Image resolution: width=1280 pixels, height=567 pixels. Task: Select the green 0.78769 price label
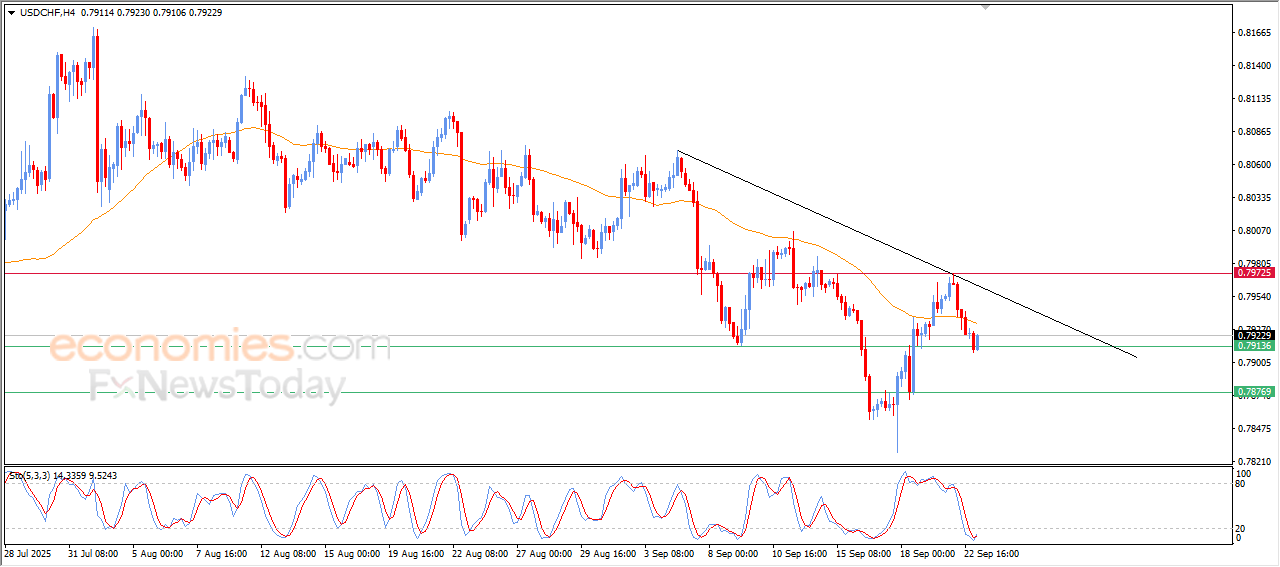coord(1253,392)
